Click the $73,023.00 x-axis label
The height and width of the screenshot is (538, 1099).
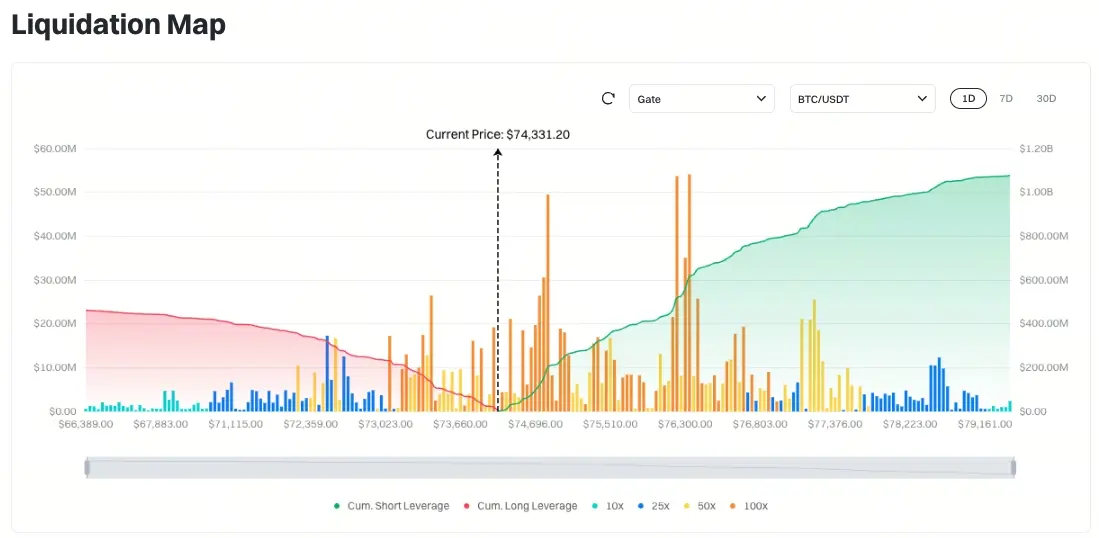point(385,425)
